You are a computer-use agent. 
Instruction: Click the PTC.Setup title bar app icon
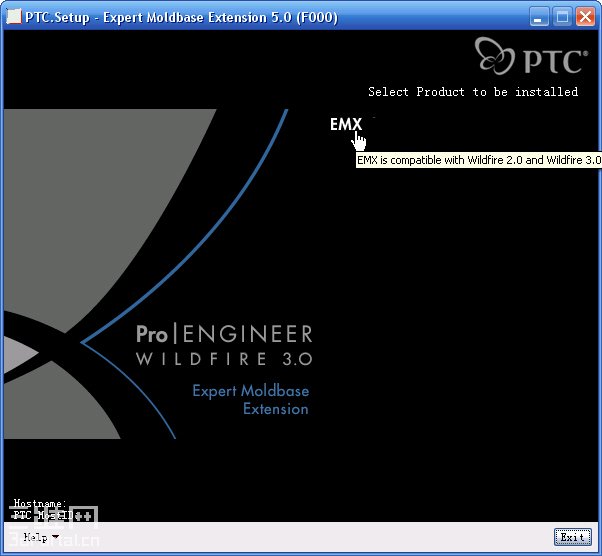pos(14,17)
